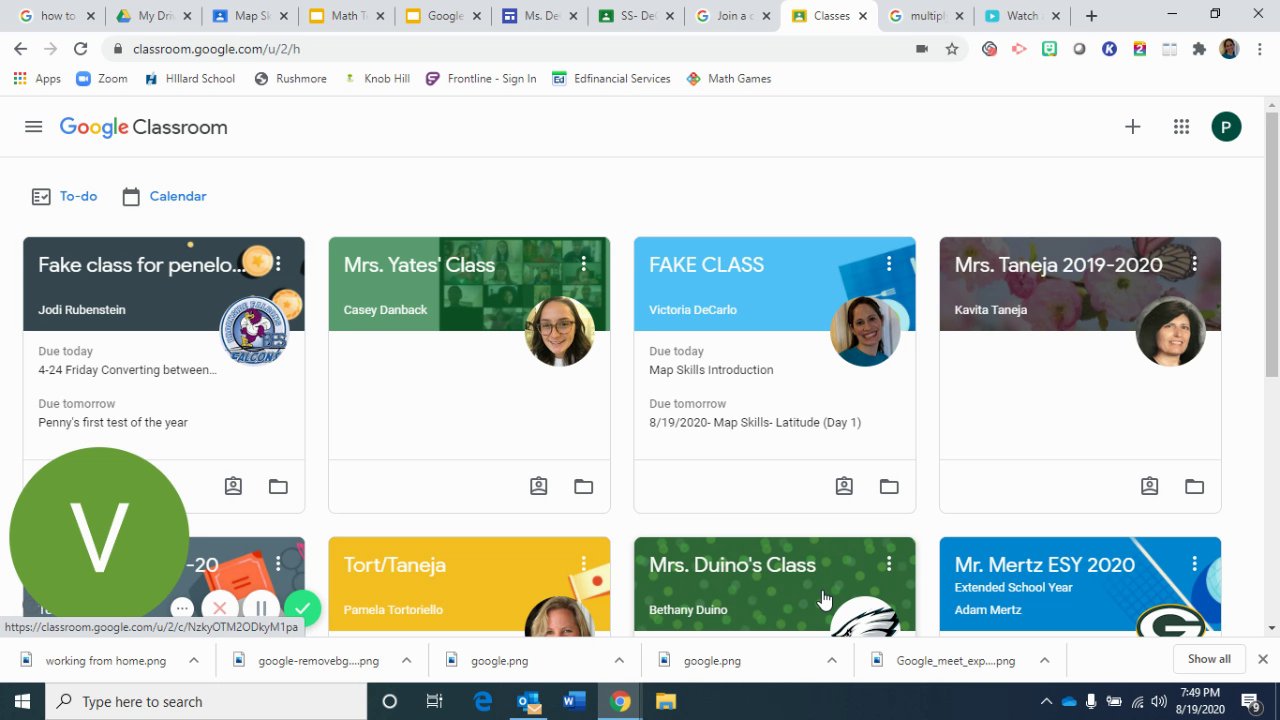Bookmark this page with the star icon
Viewport: 1280px width, 720px height.
tap(952, 48)
